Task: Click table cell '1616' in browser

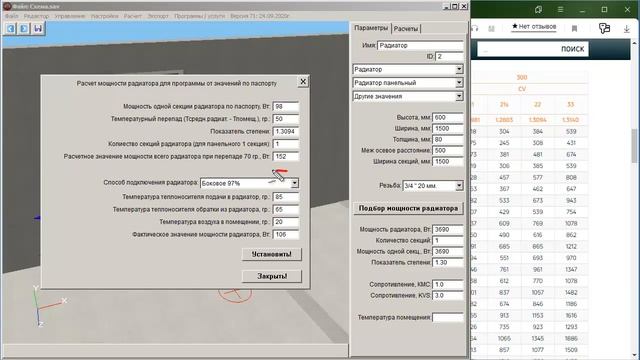Action: pos(571,316)
